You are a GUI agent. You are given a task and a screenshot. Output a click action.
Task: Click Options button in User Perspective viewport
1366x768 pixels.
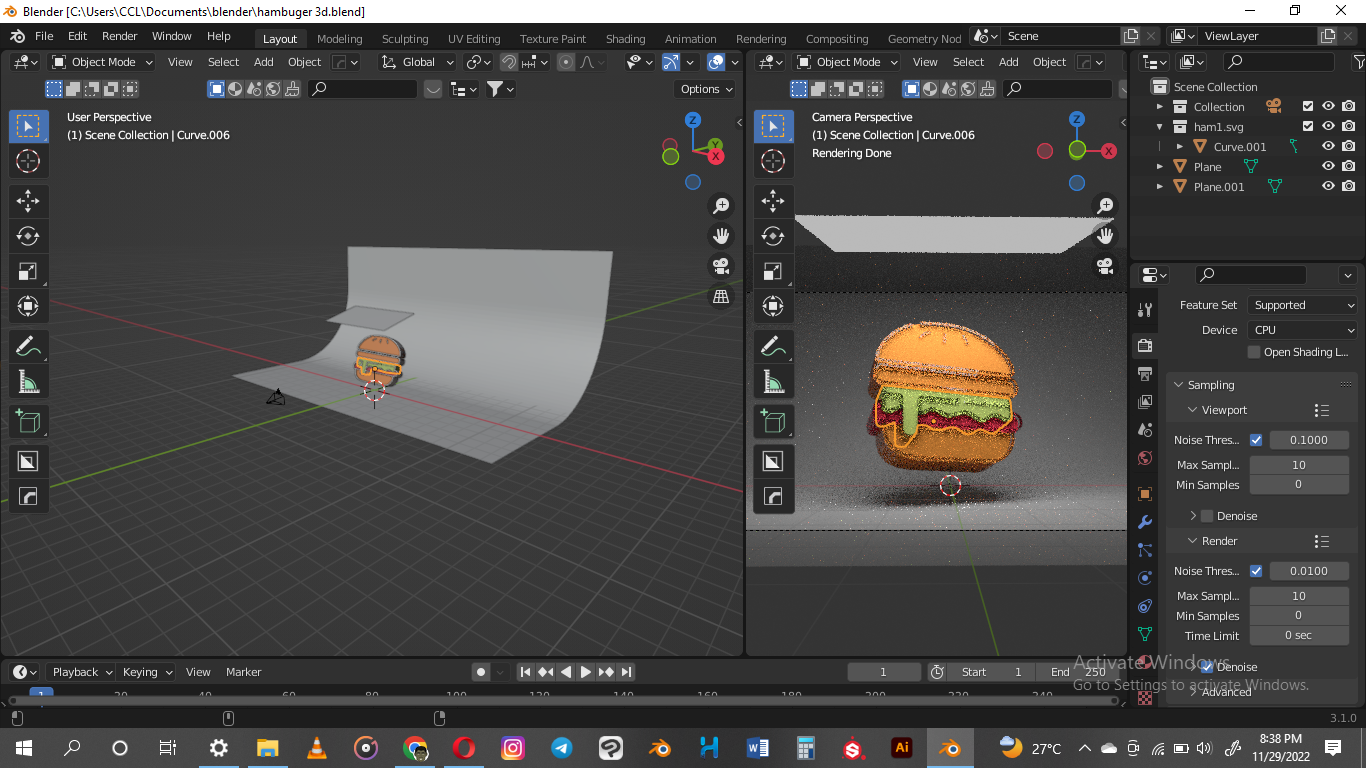(707, 89)
